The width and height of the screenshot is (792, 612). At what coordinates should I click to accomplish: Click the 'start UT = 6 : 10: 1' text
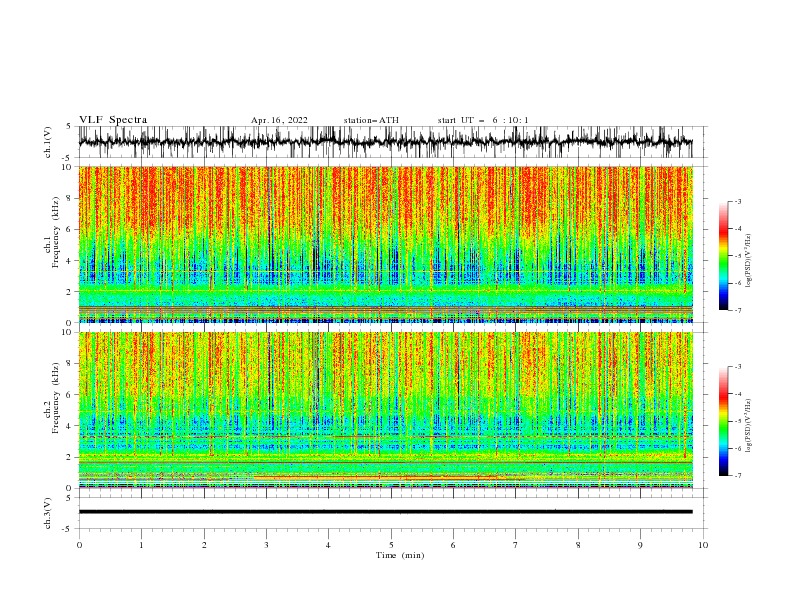483,120
